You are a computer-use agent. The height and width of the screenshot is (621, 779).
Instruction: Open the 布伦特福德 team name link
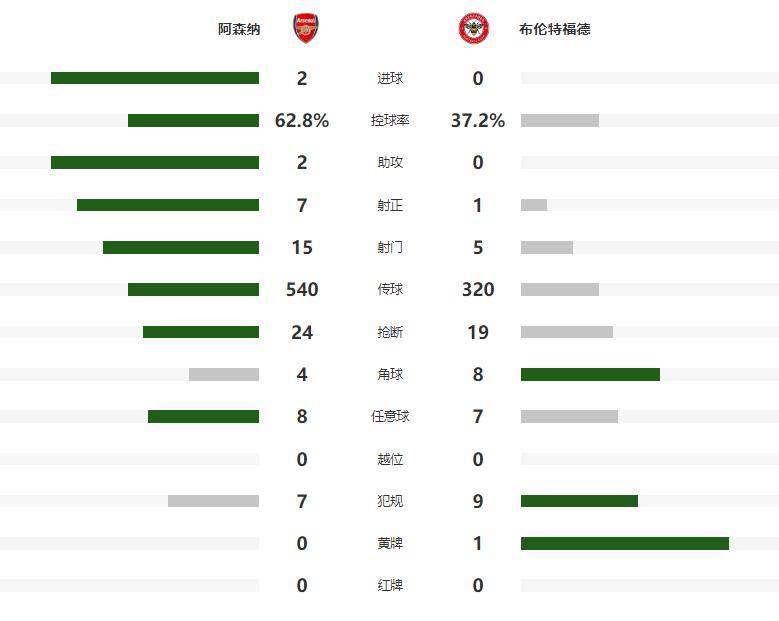pyautogui.click(x=555, y=29)
